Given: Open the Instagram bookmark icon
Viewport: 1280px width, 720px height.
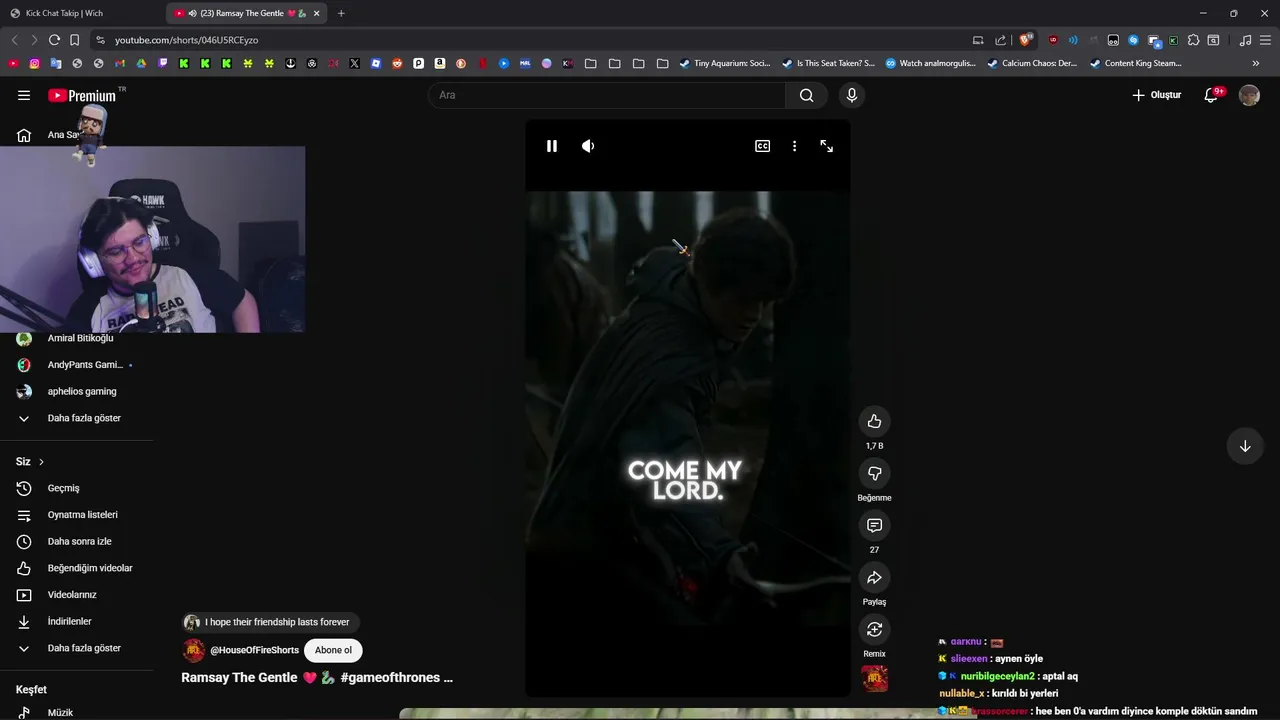Looking at the screenshot, I should point(34,63).
